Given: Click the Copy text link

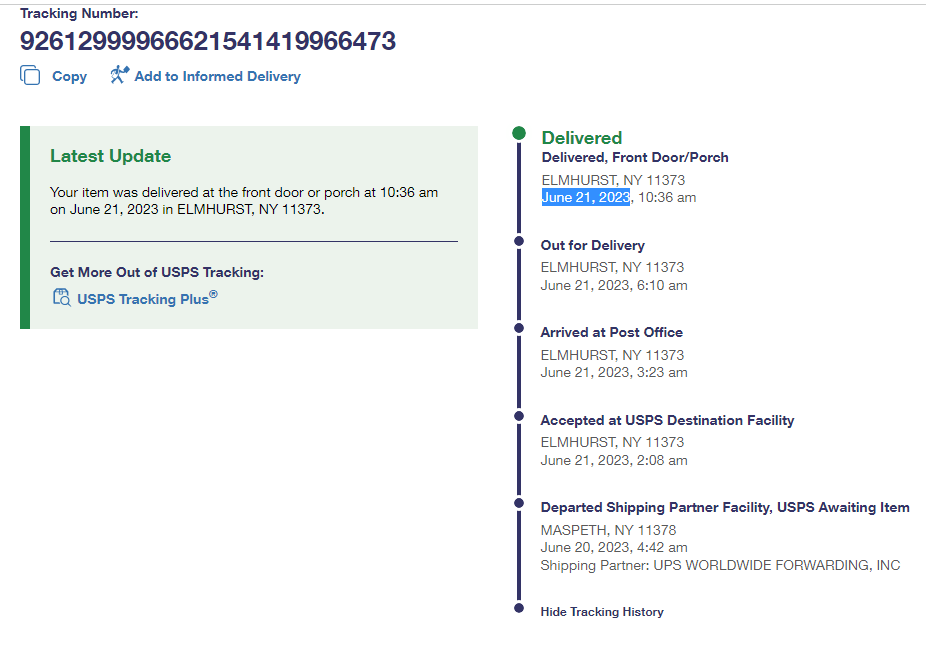Looking at the screenshot, I should (69, 76).
